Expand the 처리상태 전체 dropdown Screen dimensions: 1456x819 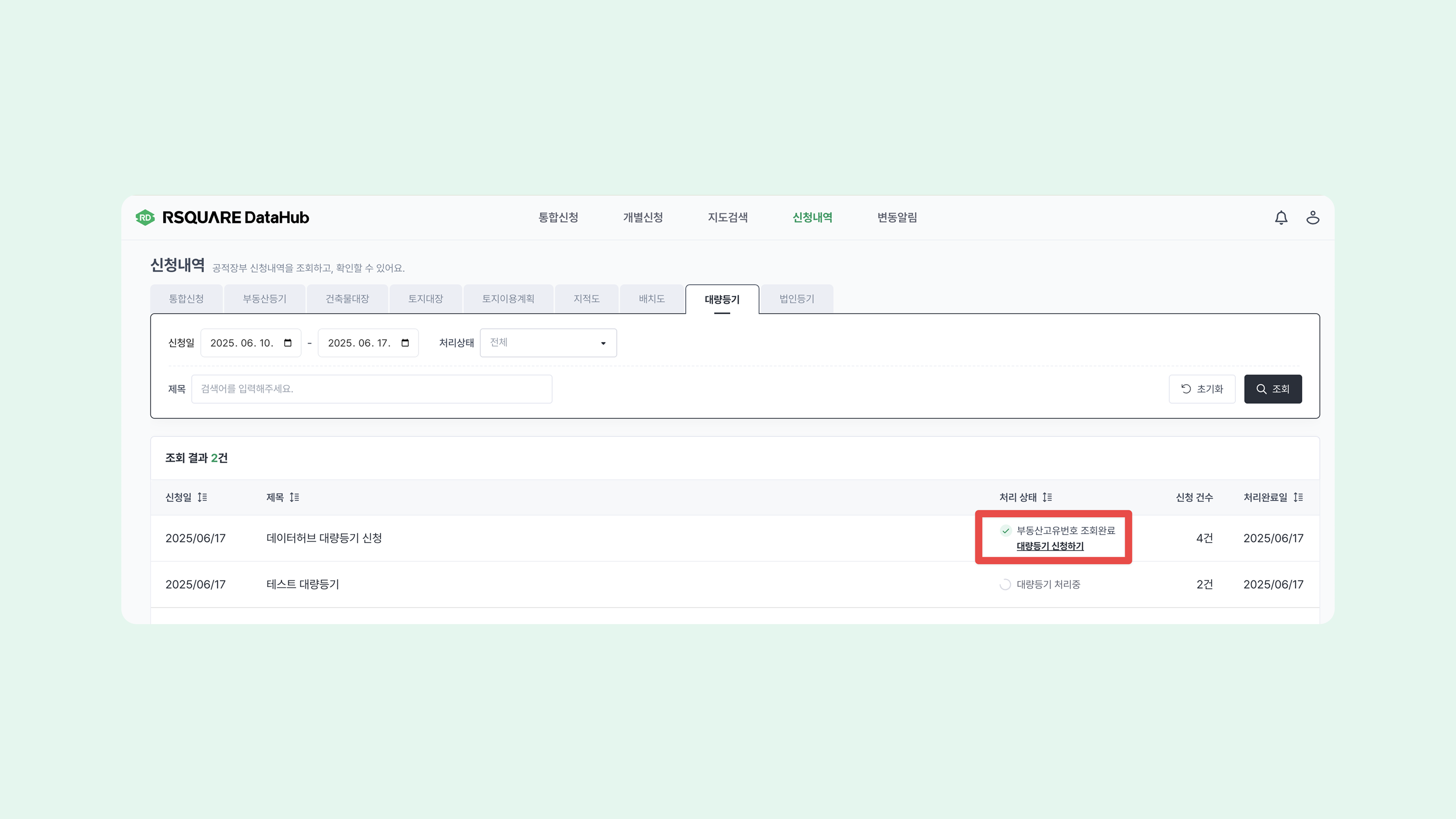[x=548, y=343]
